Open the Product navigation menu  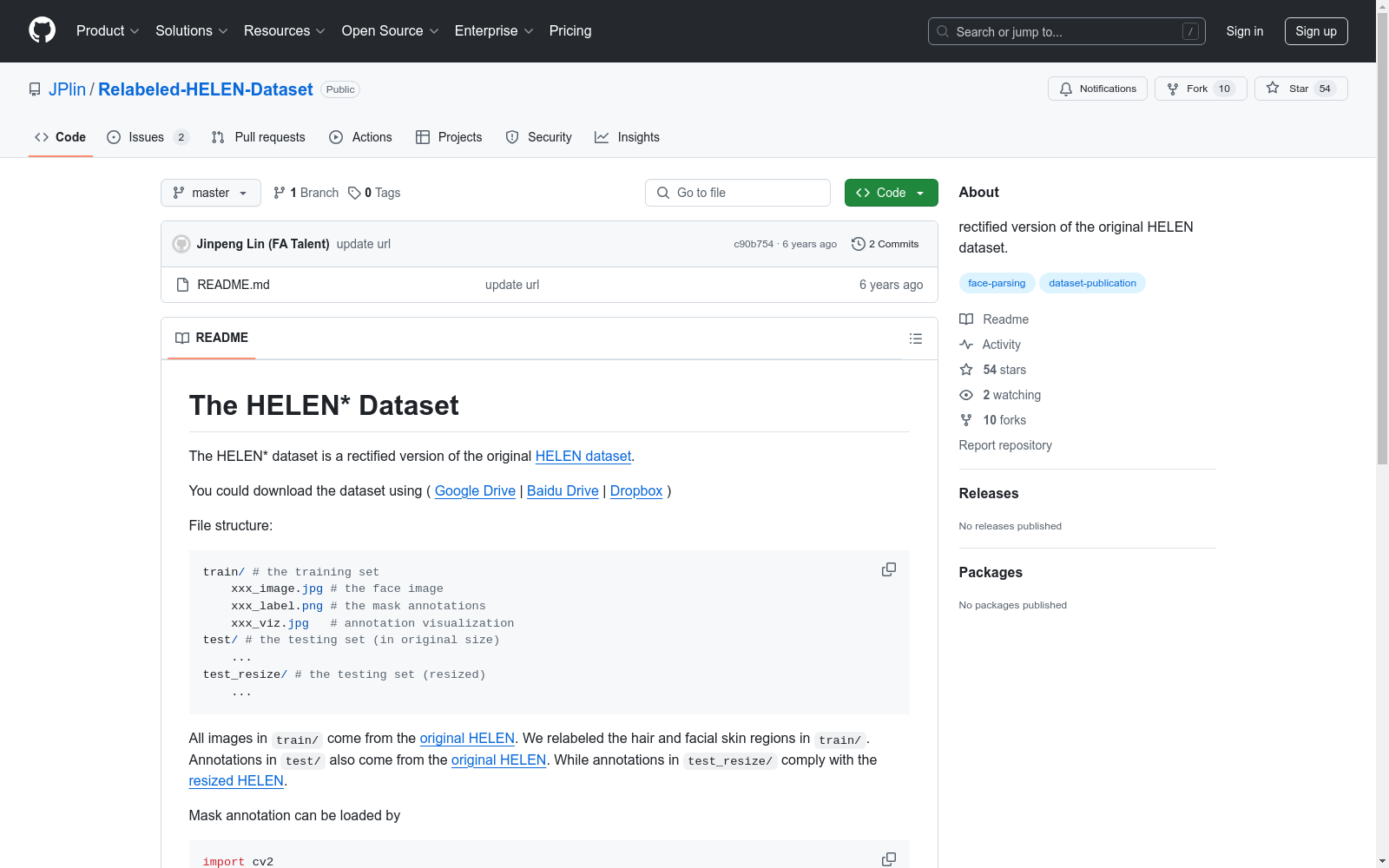[x=108, y=31]
